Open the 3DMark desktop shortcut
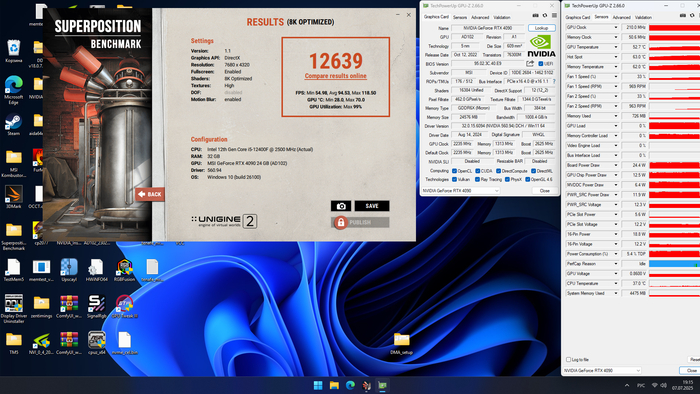700x394 pixels. point(13,197)
